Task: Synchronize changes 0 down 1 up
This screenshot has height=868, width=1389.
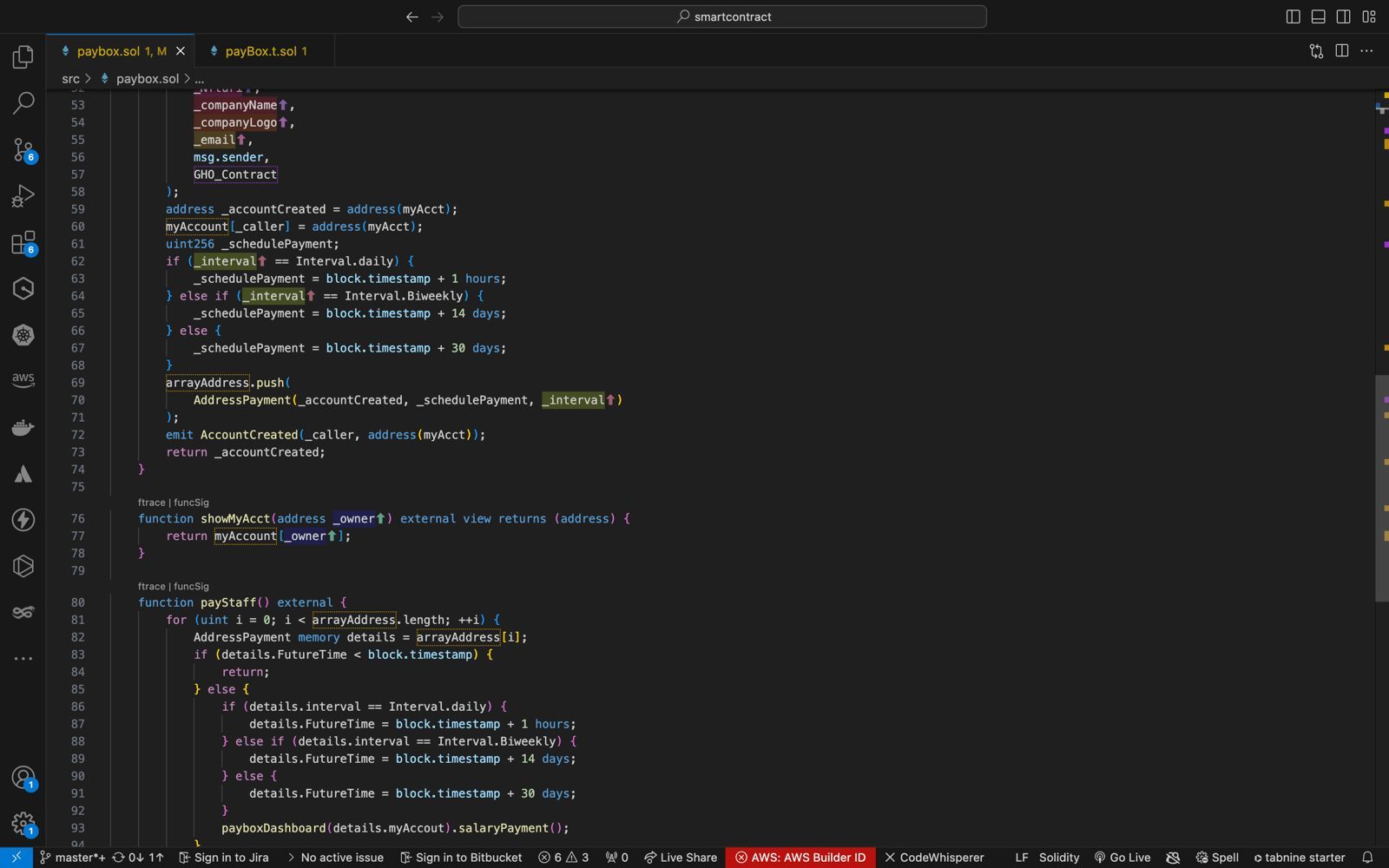Action: (x=137, y=858)
